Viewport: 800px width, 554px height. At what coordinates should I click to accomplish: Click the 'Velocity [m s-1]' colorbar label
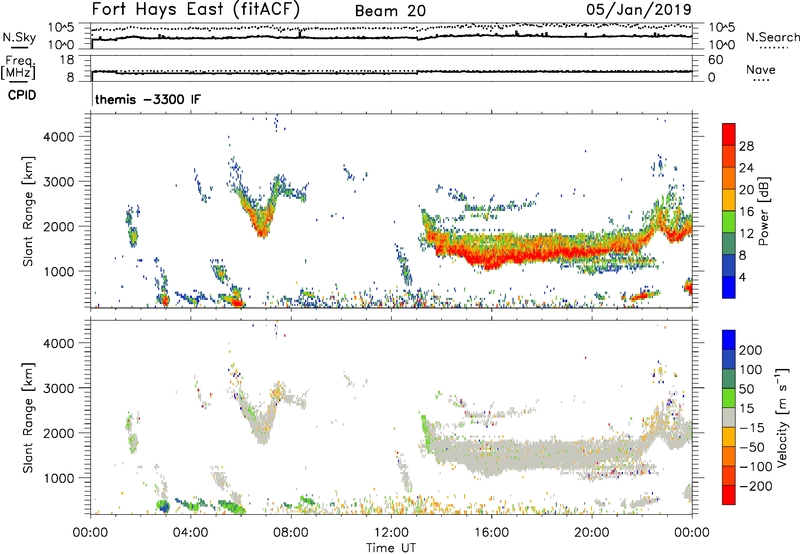pos(782,417)
